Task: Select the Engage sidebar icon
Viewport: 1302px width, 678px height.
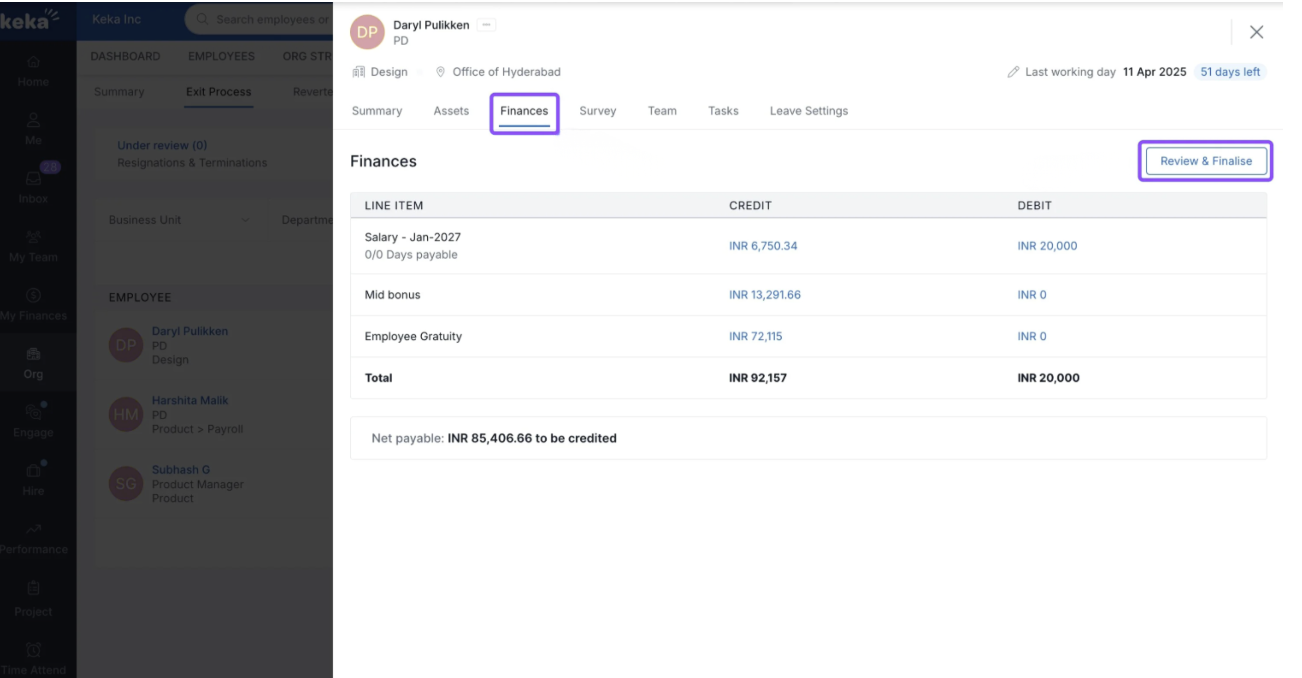Action: (x=33, y=412)
